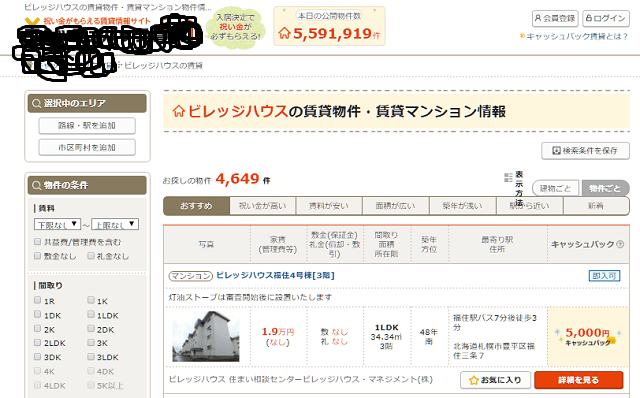Click the ビレッジハウスの賃貸 breadcrumb text
The image size is (640, 398).
[x=163, y=65]
